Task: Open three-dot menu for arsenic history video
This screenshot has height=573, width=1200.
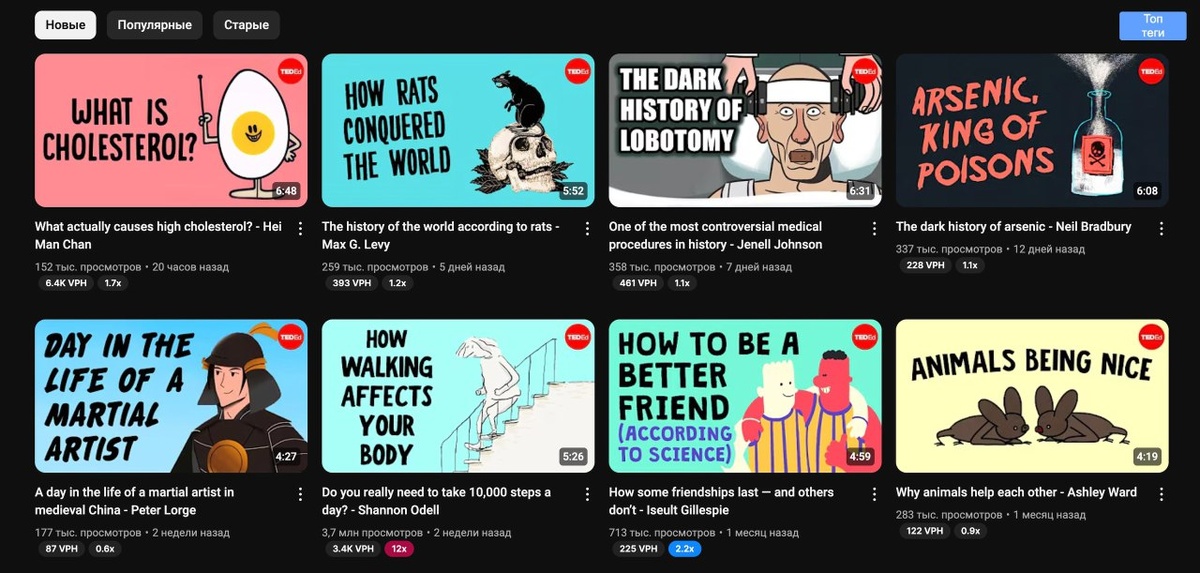Action: coord(1161,228)
